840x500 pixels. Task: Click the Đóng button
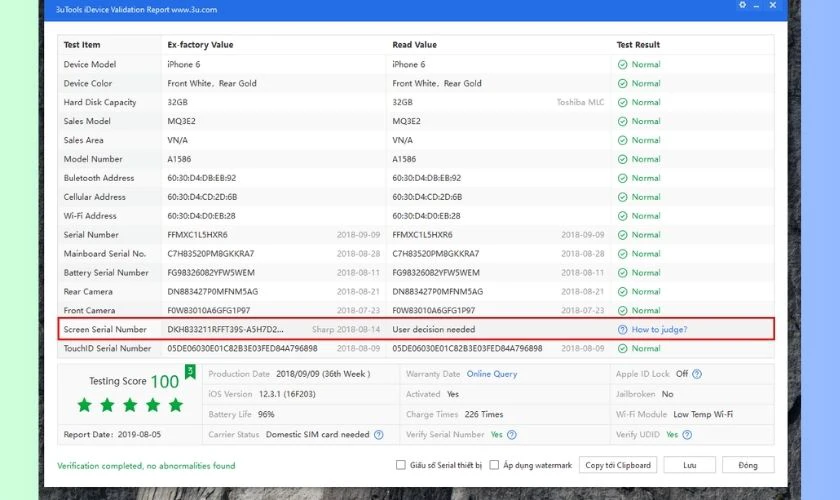click(748, 465)
